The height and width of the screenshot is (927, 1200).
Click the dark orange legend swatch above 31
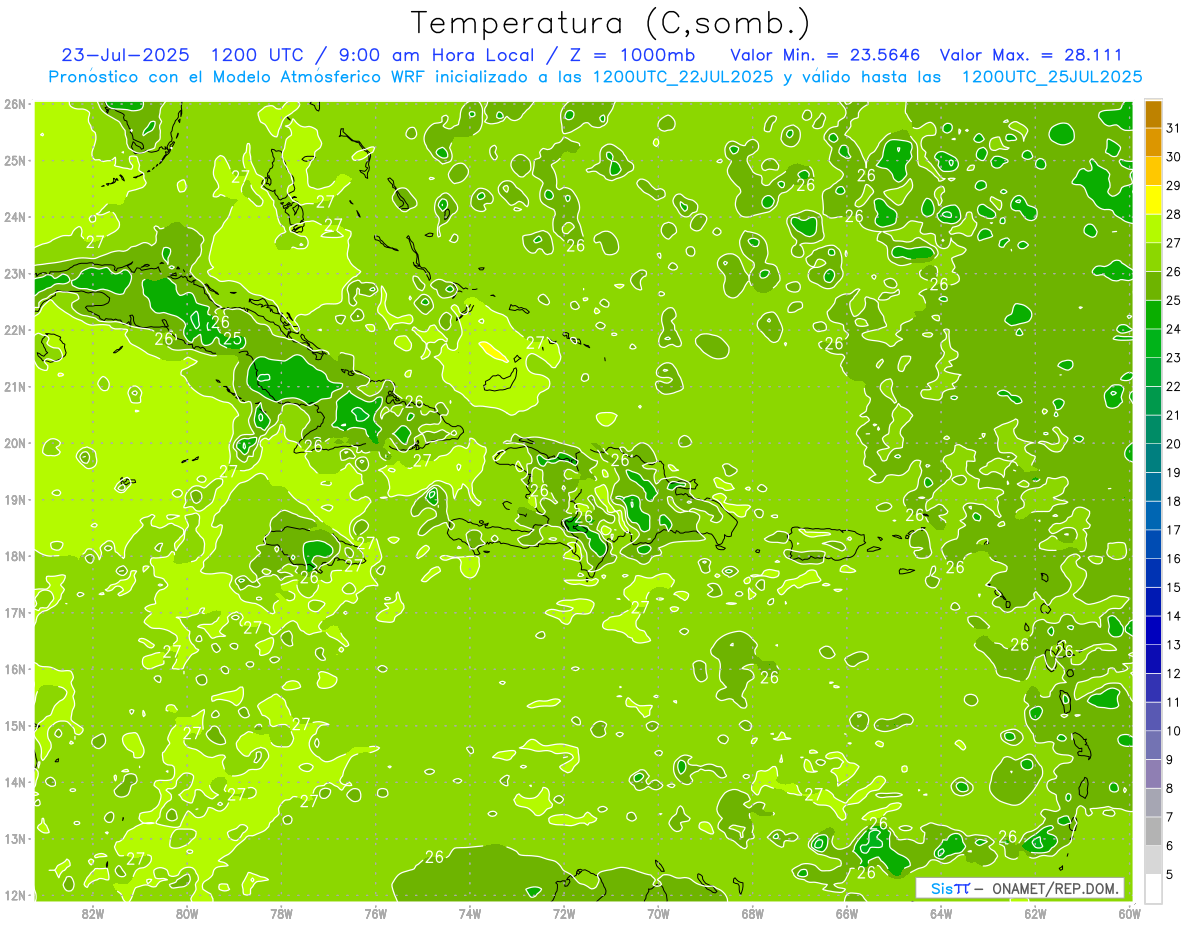(x=1153, y=114)
